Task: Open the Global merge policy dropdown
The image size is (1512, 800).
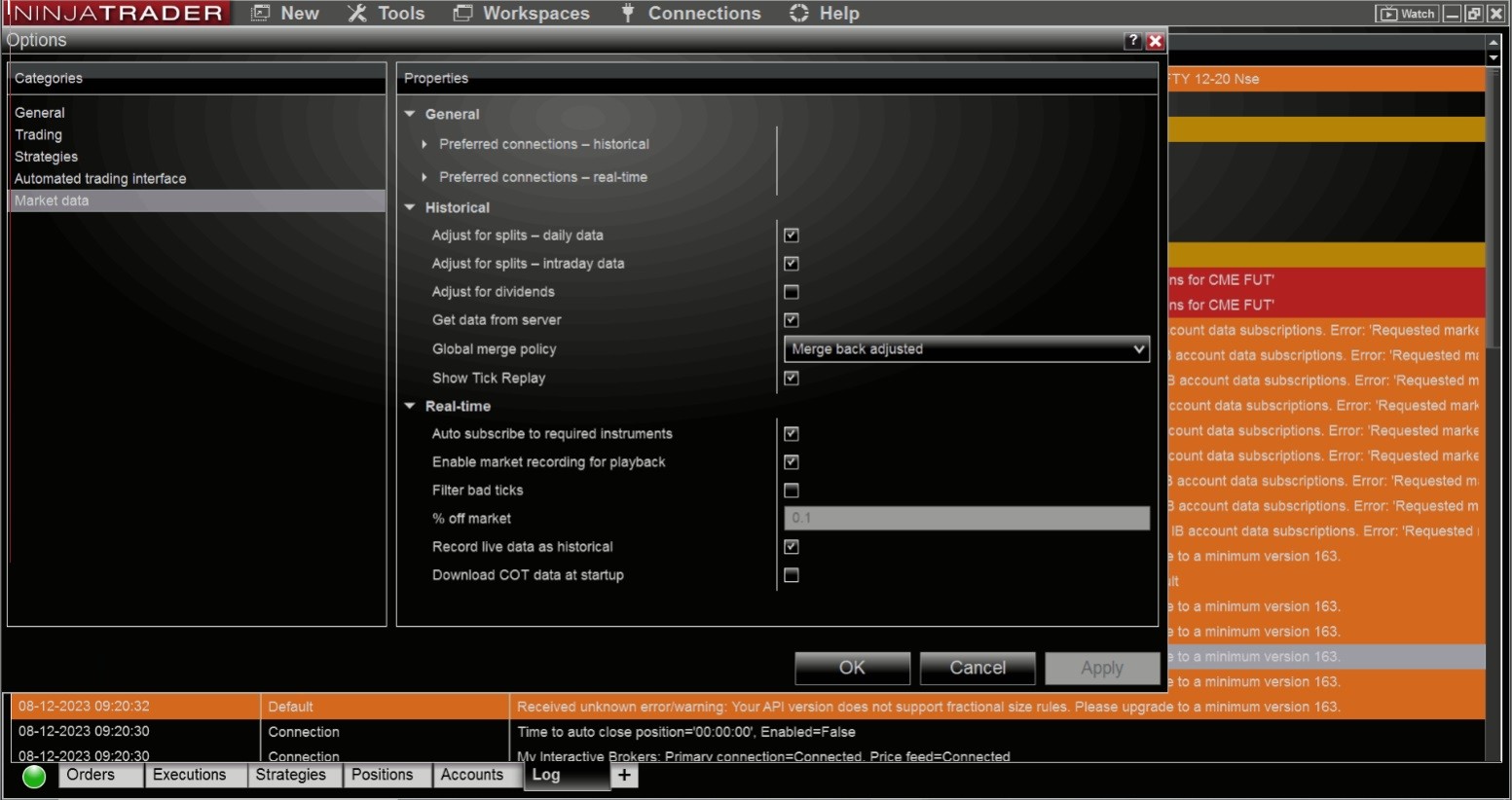Action: (967, 349)
